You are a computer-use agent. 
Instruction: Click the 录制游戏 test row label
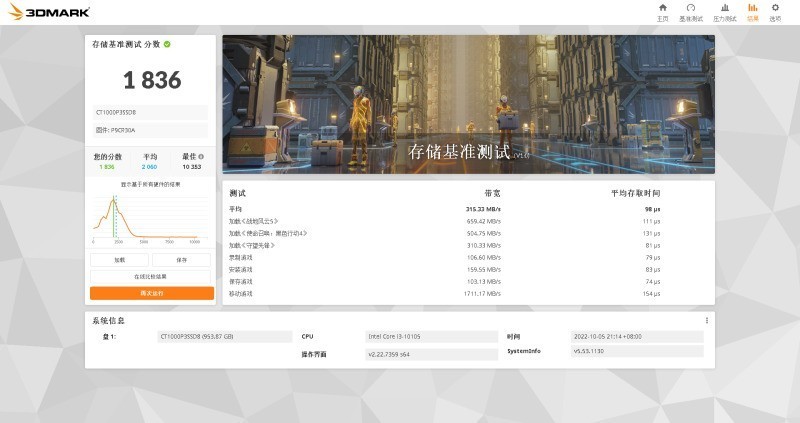pos(241,258)
